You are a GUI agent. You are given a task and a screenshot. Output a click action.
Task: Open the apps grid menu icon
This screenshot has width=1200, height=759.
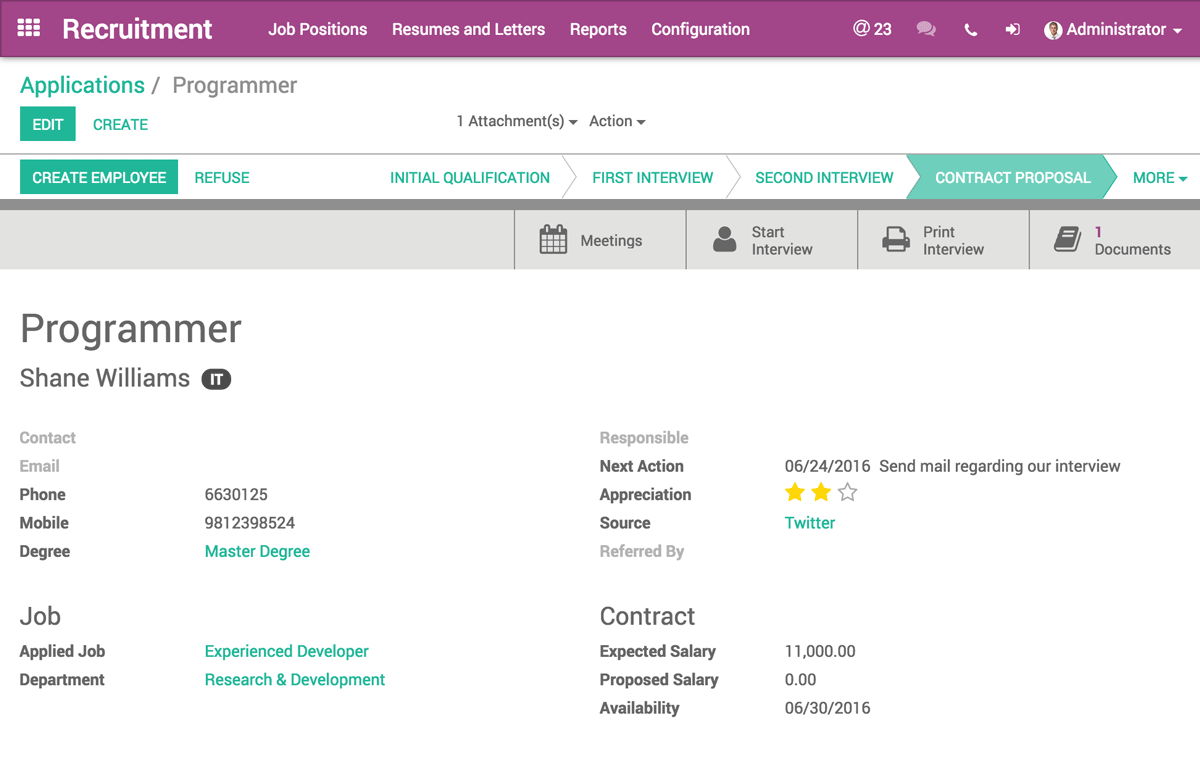point(29,28)
